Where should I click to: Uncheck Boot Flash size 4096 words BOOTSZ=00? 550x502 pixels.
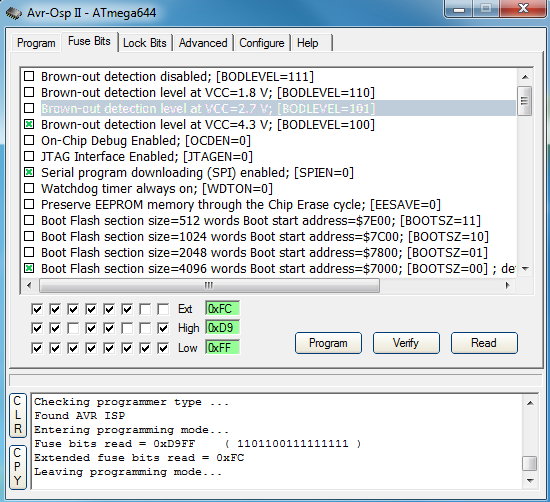(29, 268)
